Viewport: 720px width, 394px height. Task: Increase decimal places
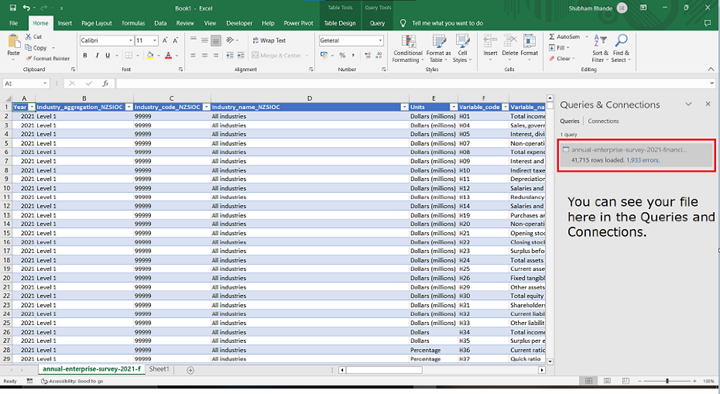pos(367,56)
